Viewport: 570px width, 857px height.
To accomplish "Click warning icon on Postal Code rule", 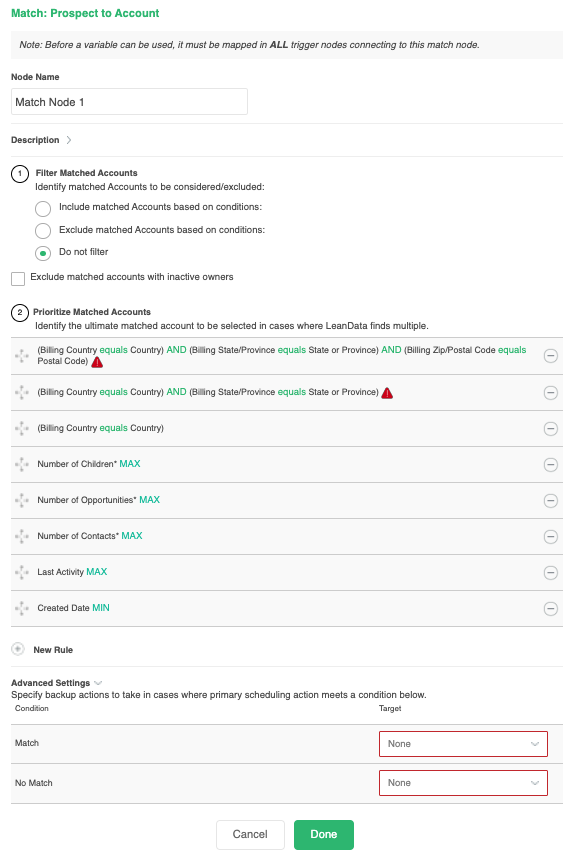I will (x=97, y=362).
